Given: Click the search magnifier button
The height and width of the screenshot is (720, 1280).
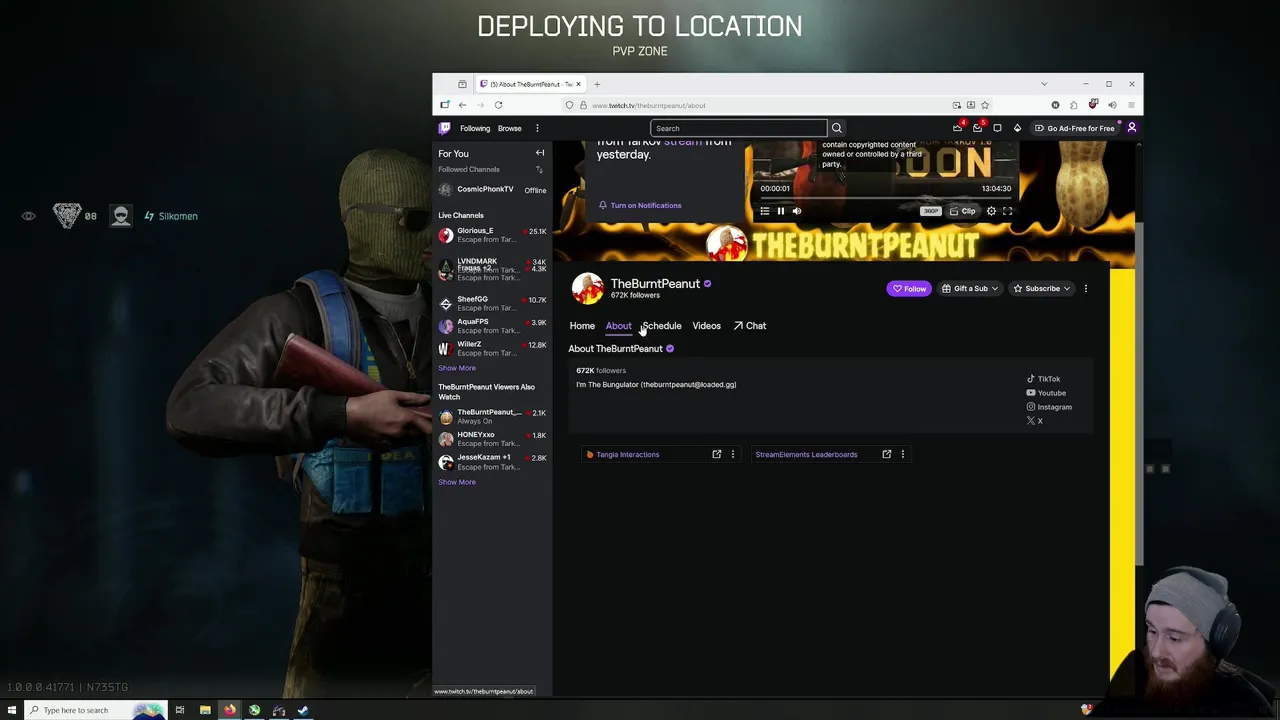Looking at the screenshot, I should click(837, 128).
